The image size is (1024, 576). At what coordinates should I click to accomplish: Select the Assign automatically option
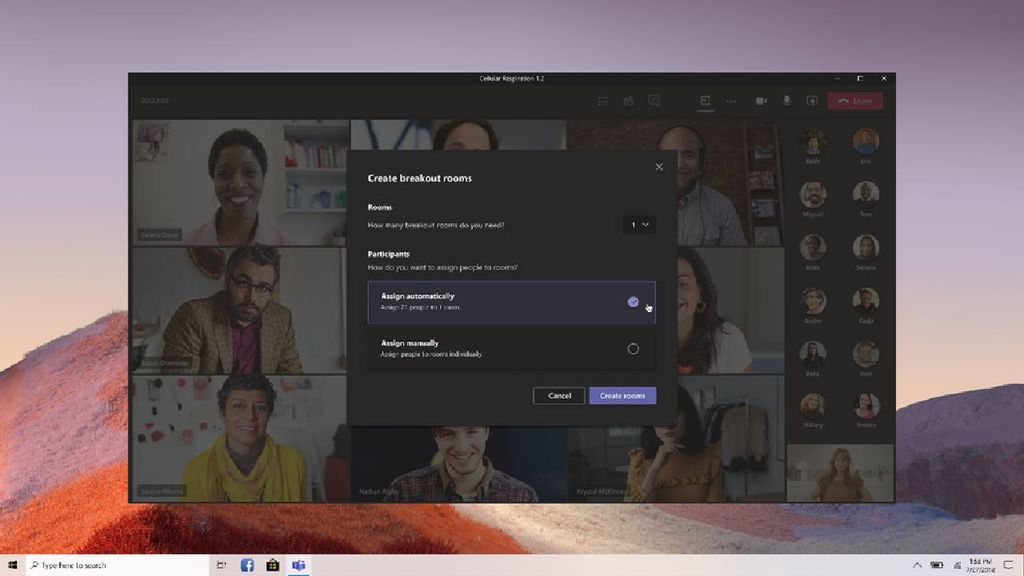click(500, 299)
